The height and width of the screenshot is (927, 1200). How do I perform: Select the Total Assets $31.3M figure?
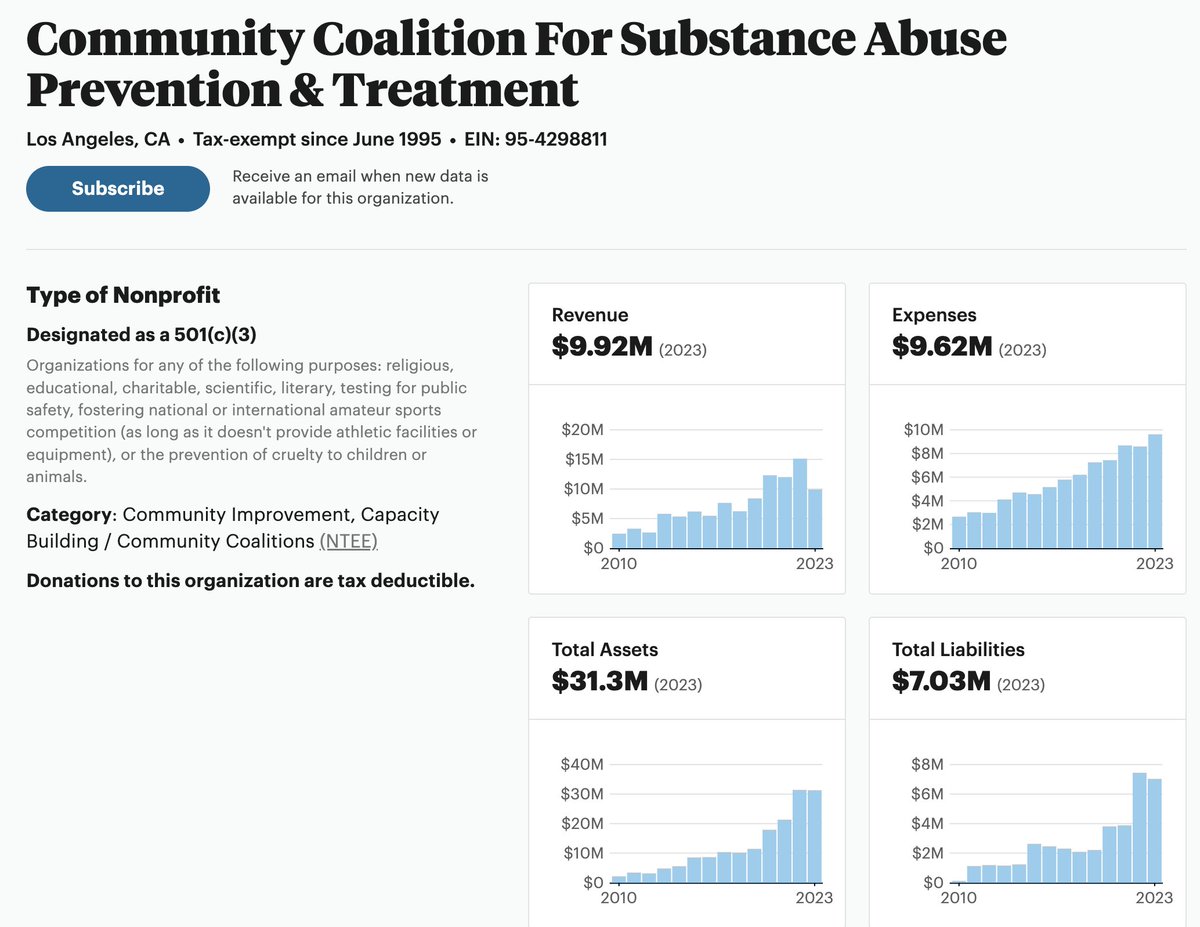pos(600,681)
